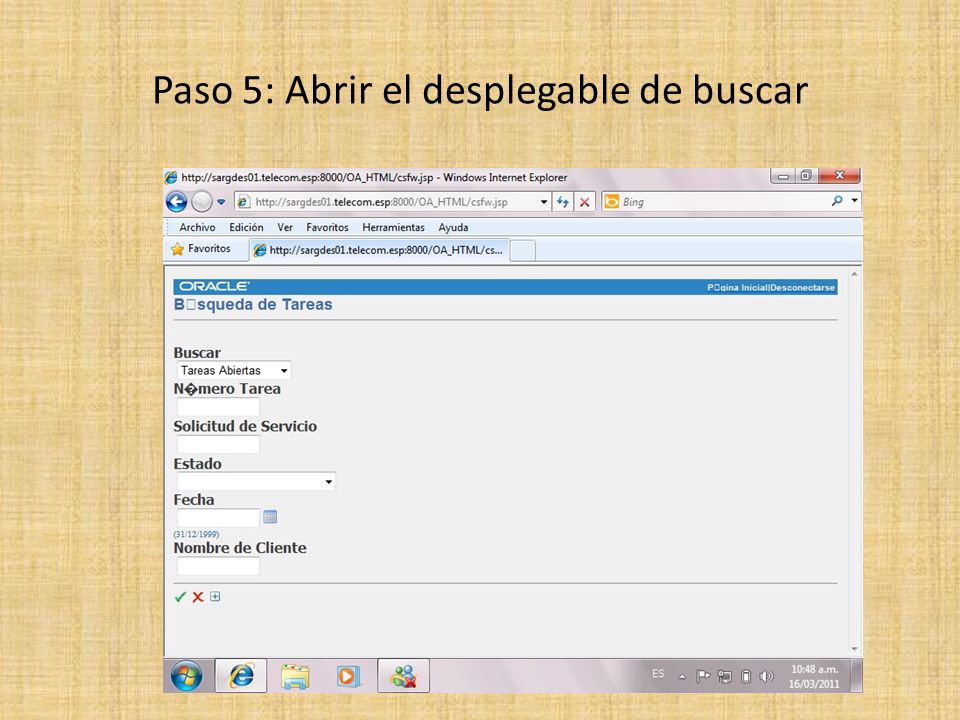Open the Estado dropdown
Image resolution: width=960 pixels, height=720 pixels.
256,481
